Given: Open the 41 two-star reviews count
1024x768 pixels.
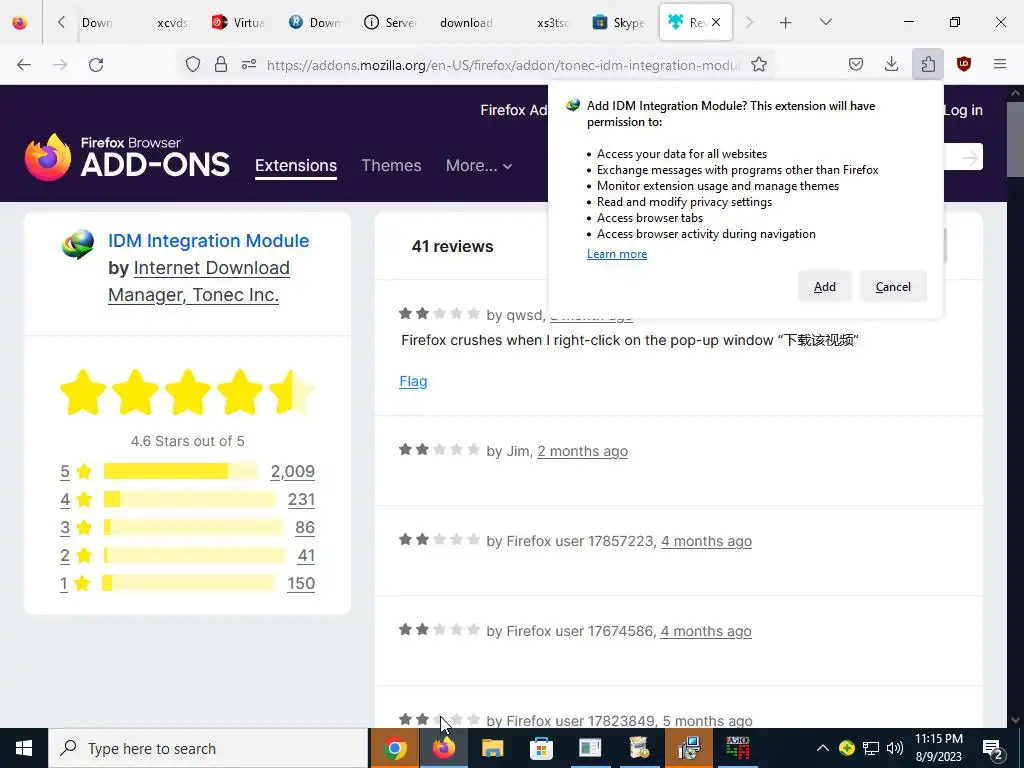Looking at the screenshot, I should point(306,556).
